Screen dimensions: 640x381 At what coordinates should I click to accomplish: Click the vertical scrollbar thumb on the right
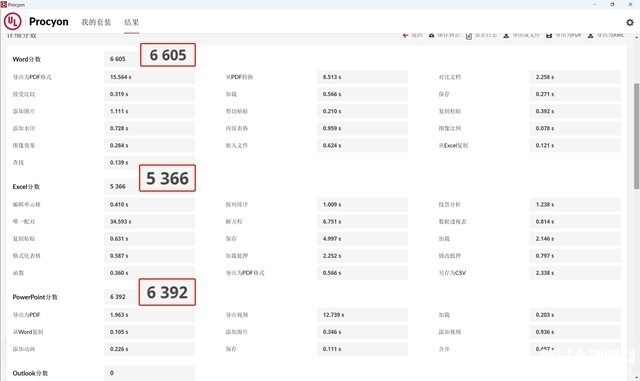coord(636,136)
